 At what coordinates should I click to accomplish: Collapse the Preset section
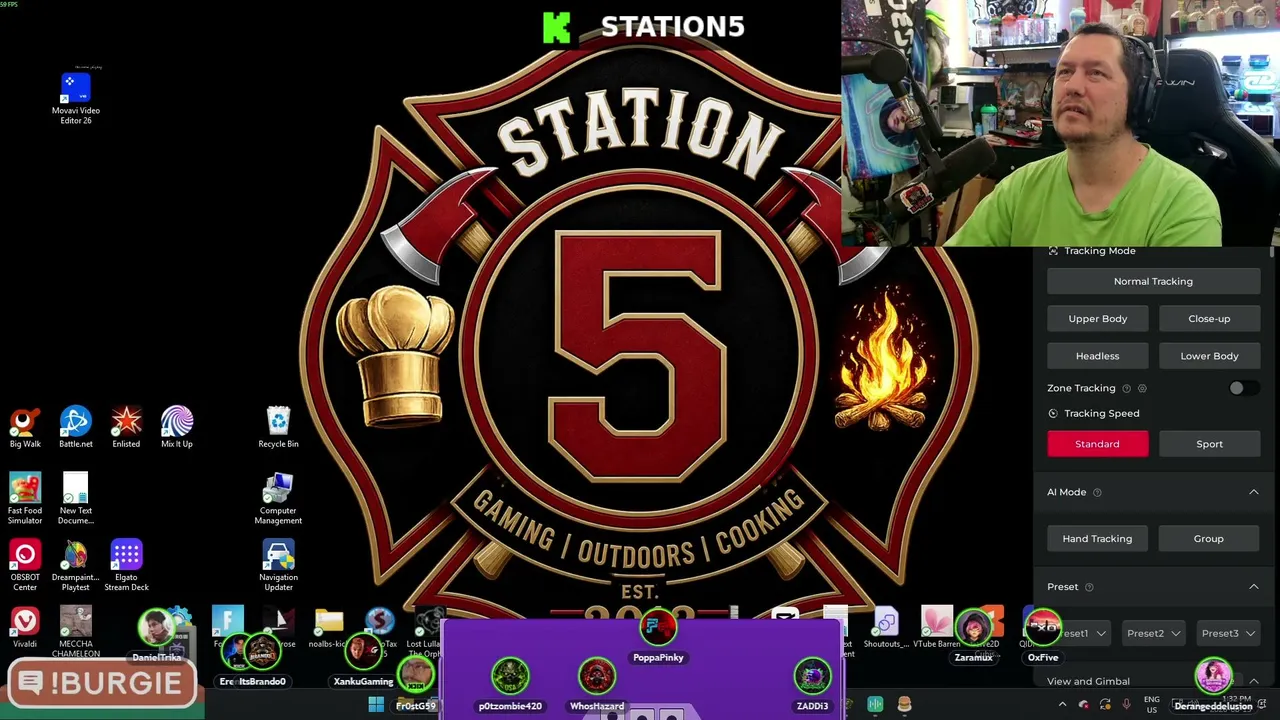pyautogui.click(x=1253, y=587)
